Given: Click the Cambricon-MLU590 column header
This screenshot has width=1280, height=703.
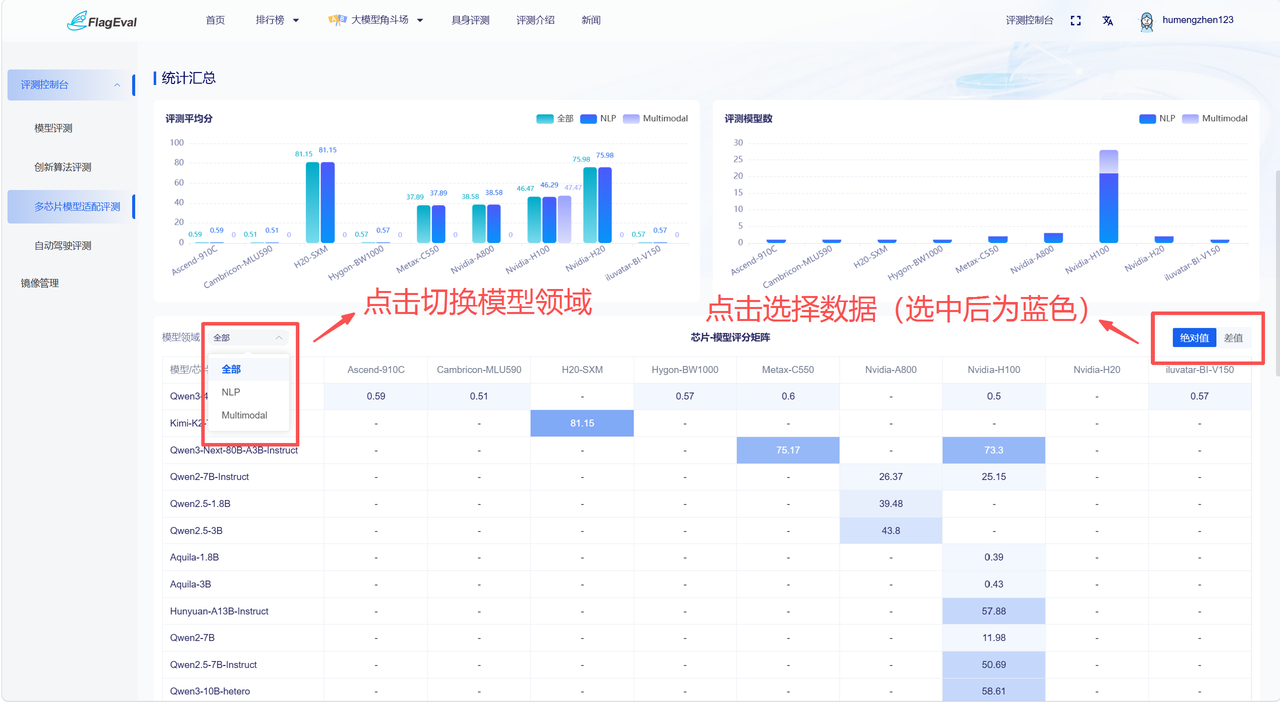Looking at the screenshot, I should tap(479, 370).
